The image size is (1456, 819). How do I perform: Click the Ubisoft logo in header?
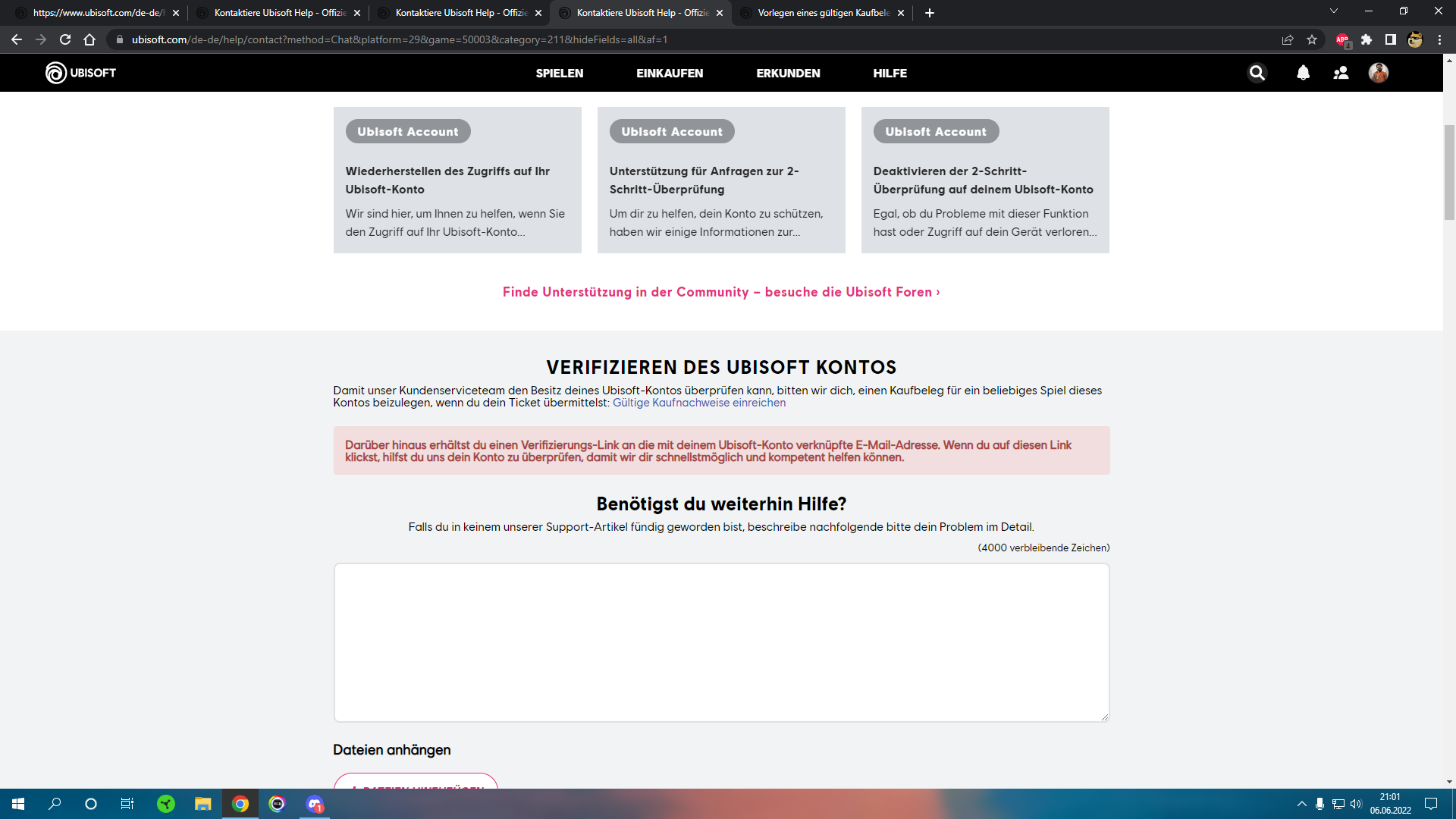click(x=80, y=73)
